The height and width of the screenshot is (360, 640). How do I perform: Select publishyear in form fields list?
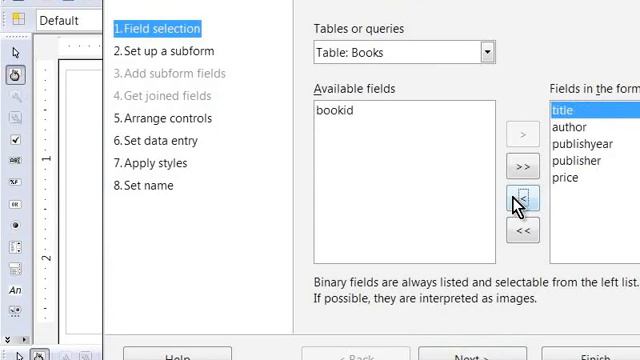(582, 144)
